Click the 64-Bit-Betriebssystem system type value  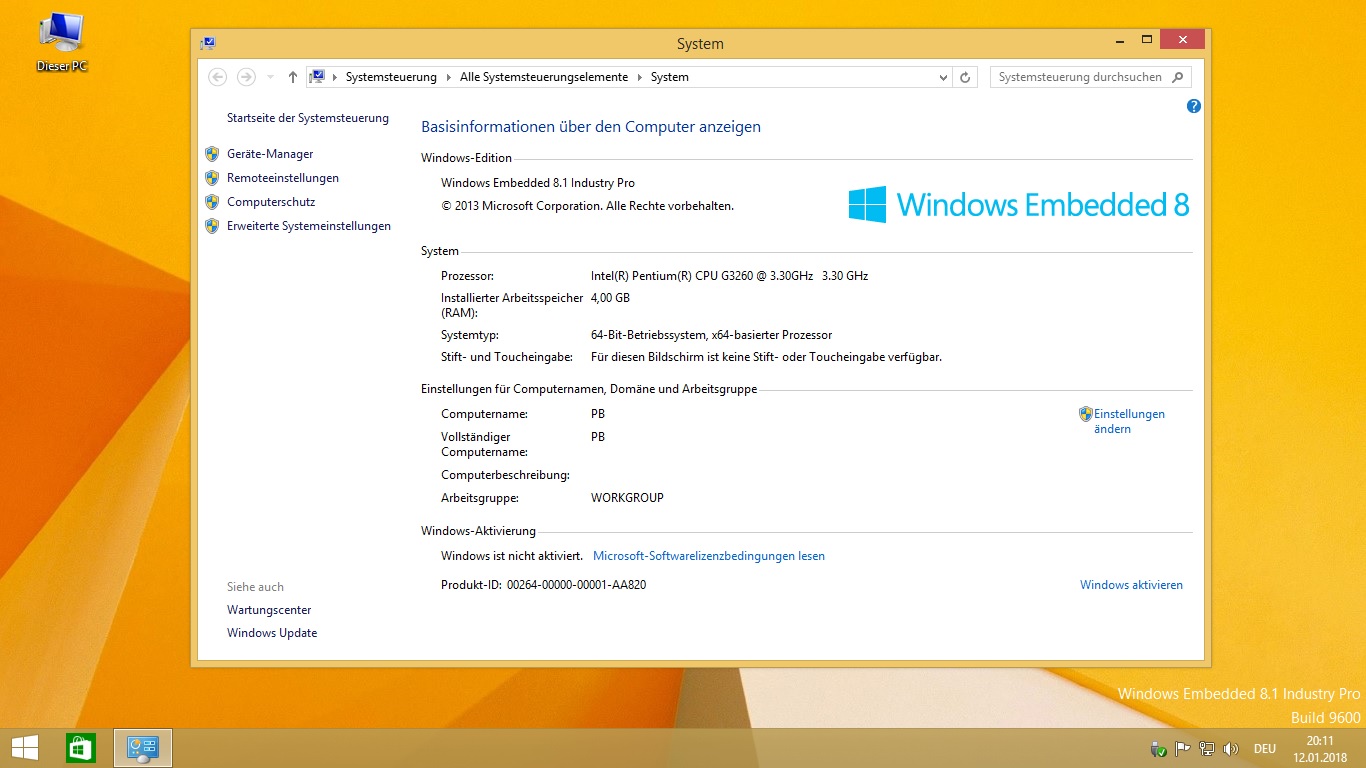point(711,335)
